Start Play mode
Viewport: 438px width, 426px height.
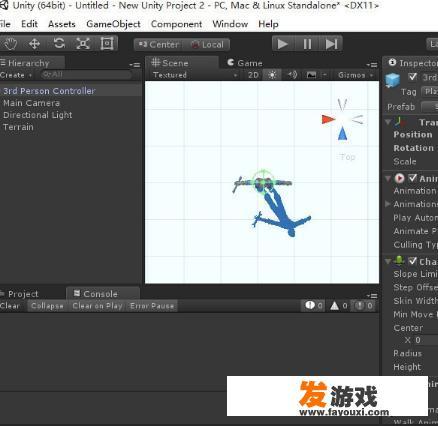283,44
